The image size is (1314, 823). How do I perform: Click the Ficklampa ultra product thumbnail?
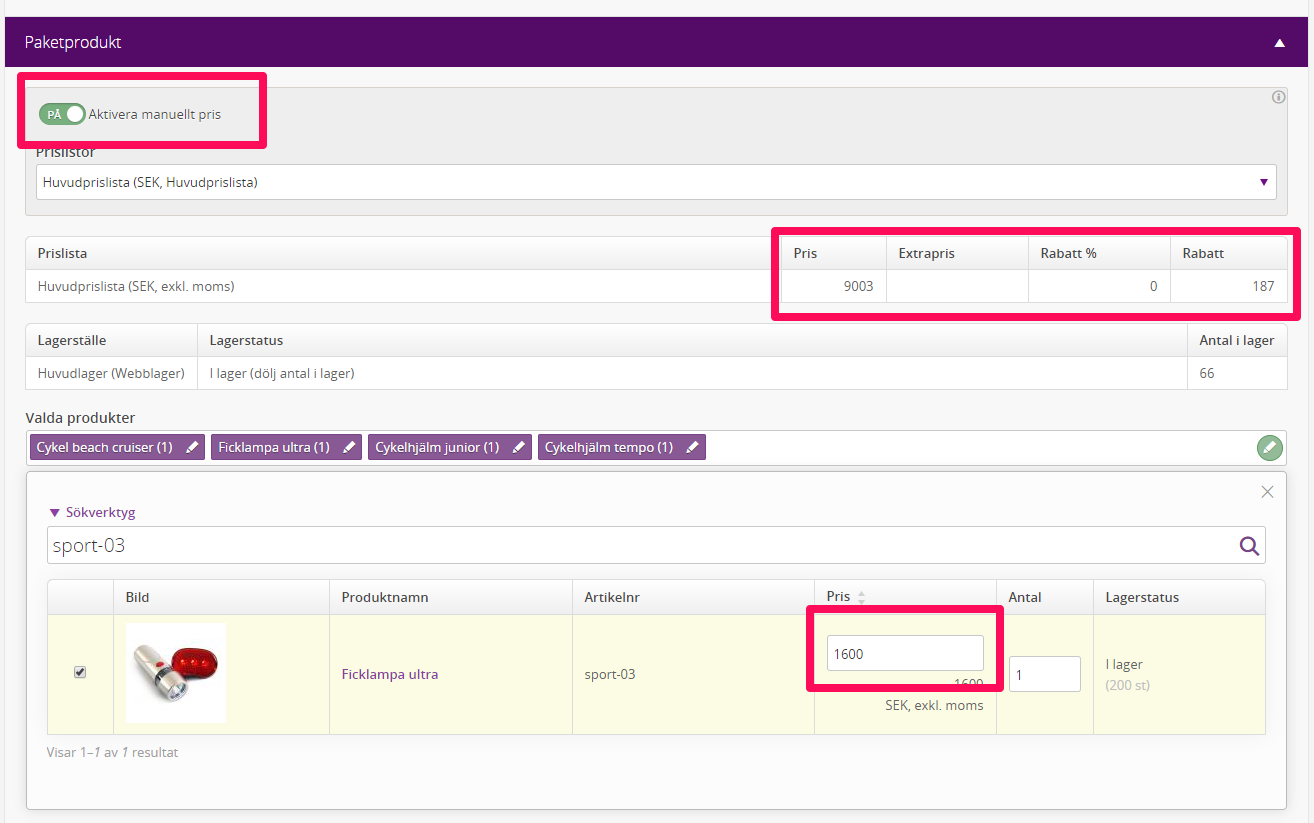tap(176, 673)
